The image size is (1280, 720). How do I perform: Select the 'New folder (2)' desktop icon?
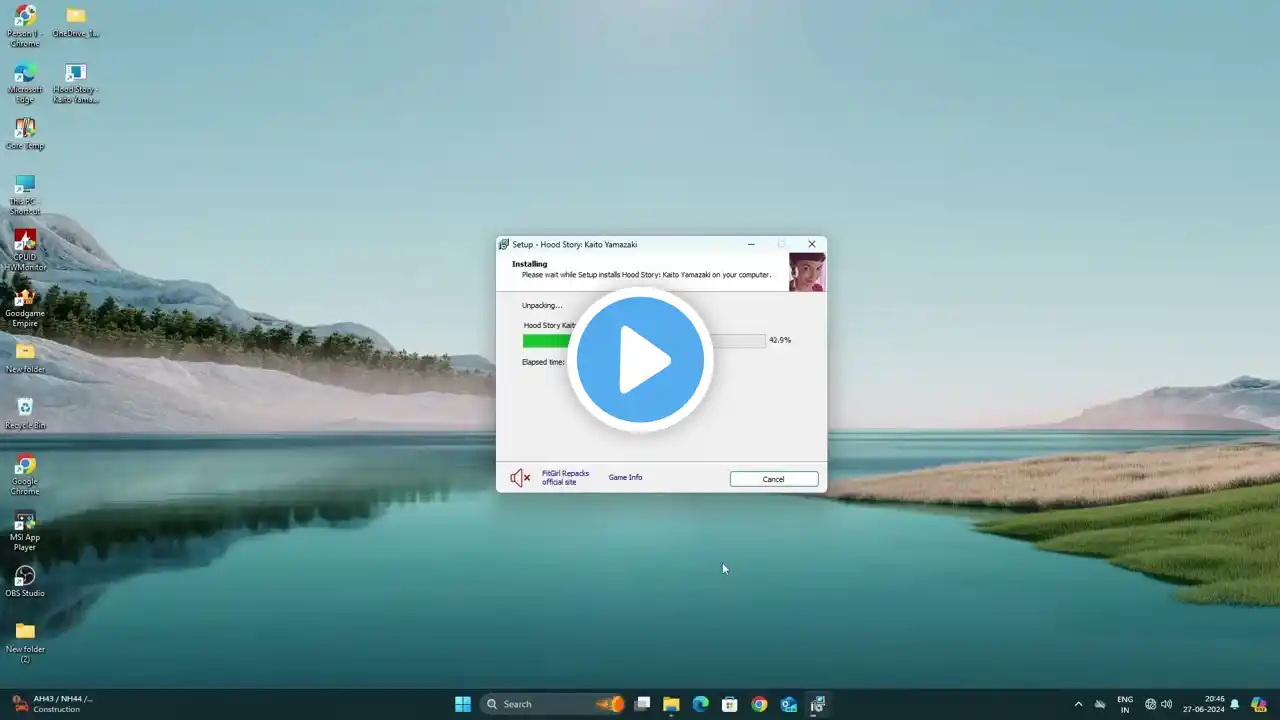pyautogui.click(x=25, y=643)
